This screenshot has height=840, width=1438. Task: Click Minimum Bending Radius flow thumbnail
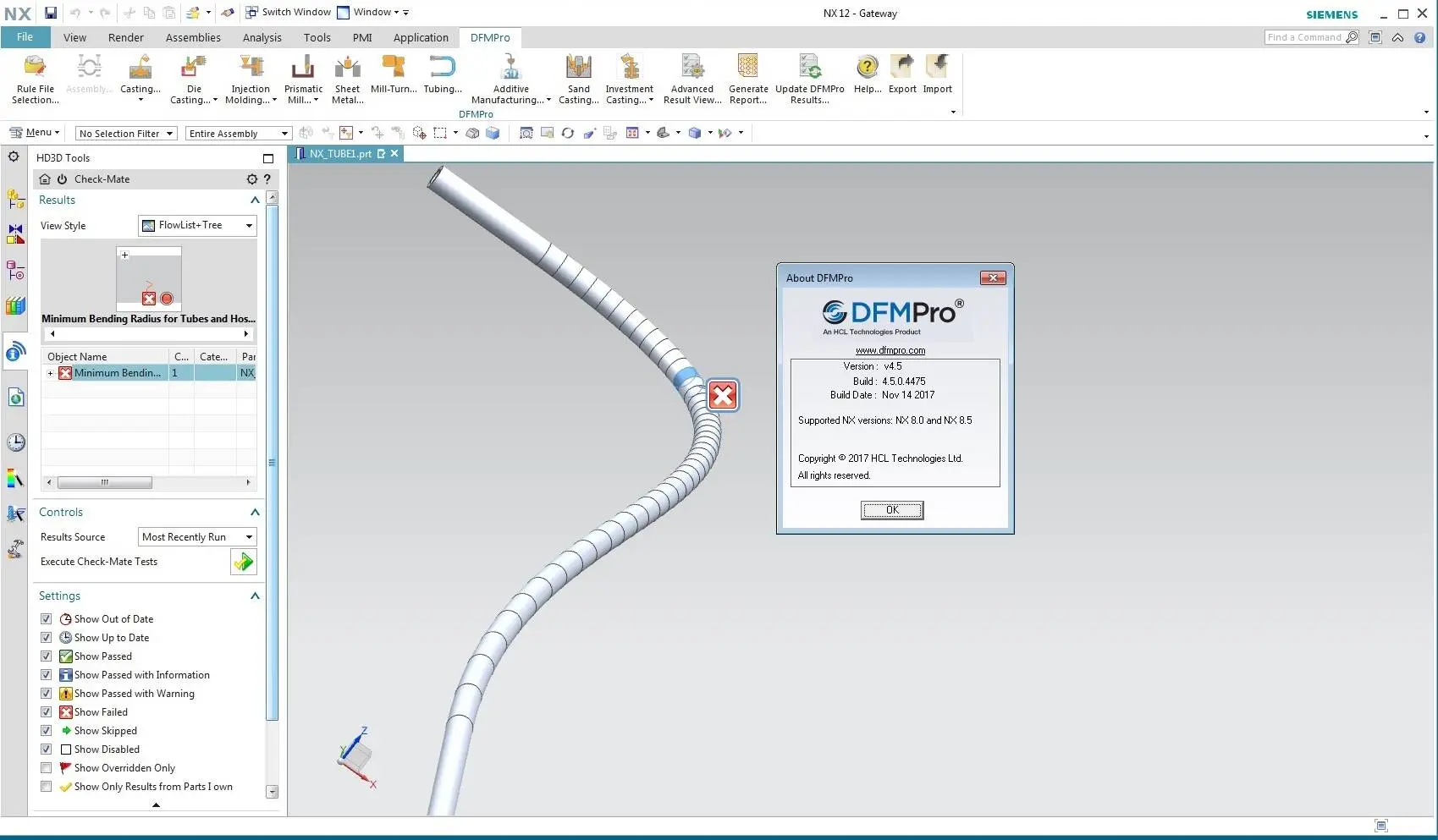(x=149, y=279)
